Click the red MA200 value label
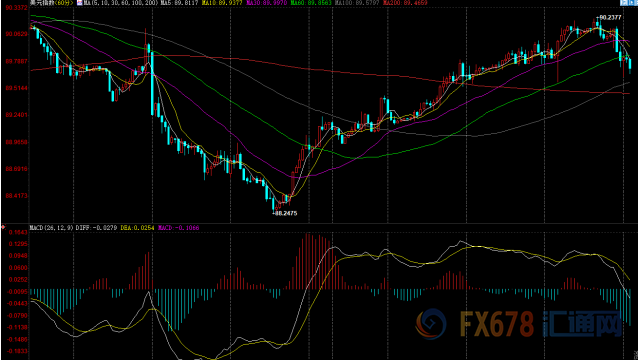 pyautogui.click(x=405, y=3)
